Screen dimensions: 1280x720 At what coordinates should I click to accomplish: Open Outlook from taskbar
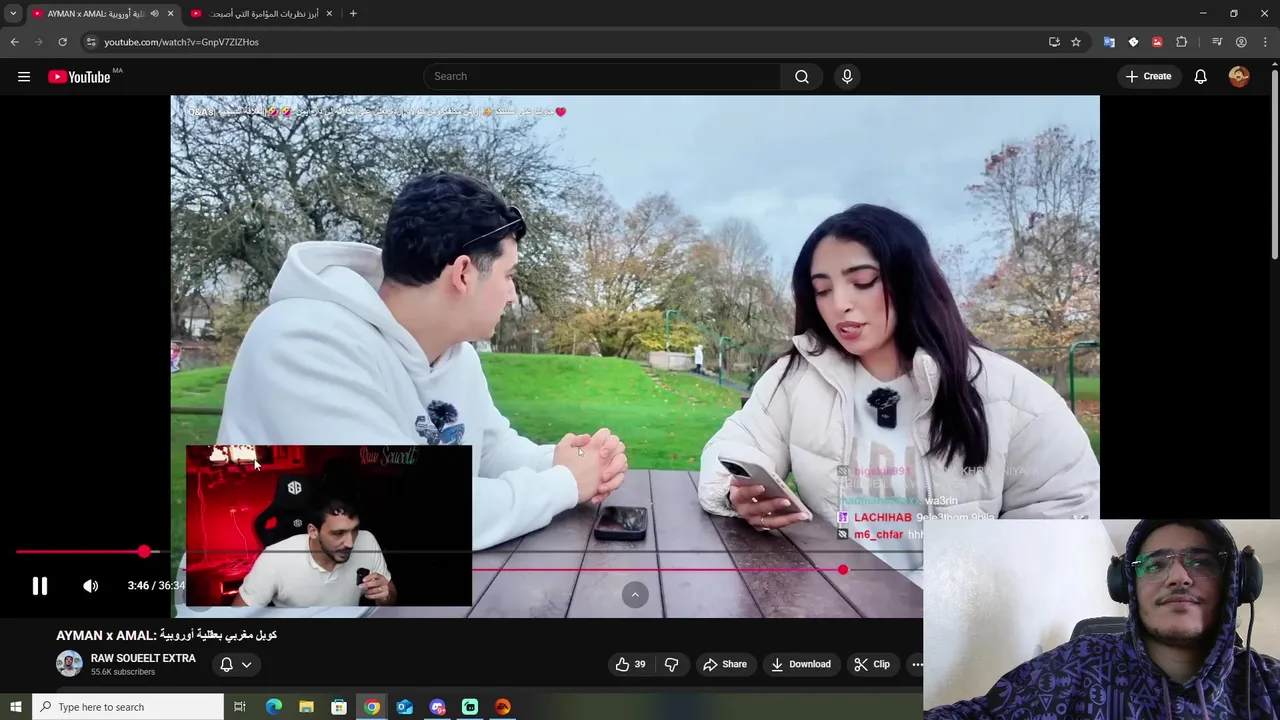pos(404,707)
